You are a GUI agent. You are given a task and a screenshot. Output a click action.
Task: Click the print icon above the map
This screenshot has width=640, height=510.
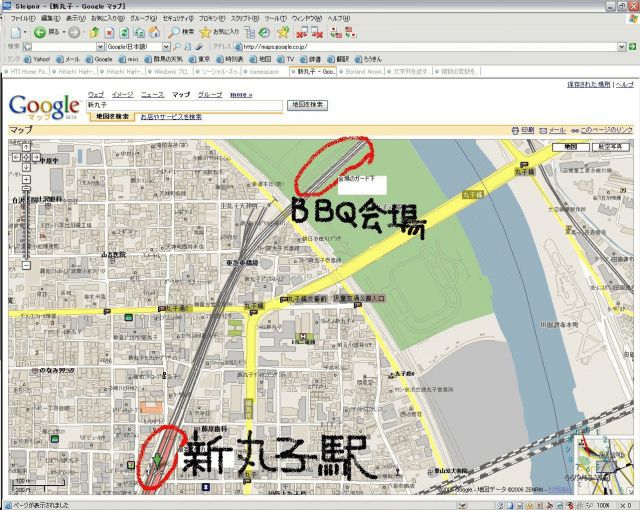pyautogui.click(x=514, y=130)
